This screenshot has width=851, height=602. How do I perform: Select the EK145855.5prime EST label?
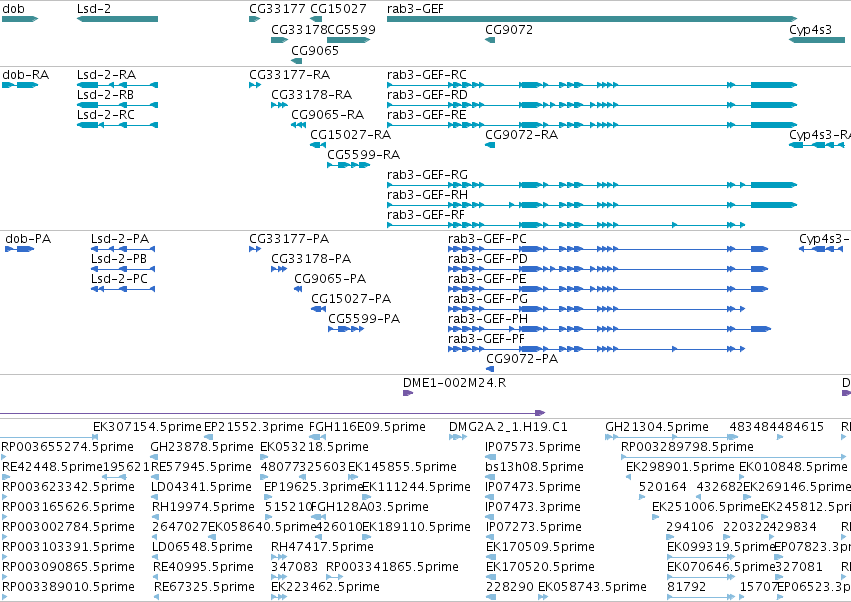(x=402, y=466)
